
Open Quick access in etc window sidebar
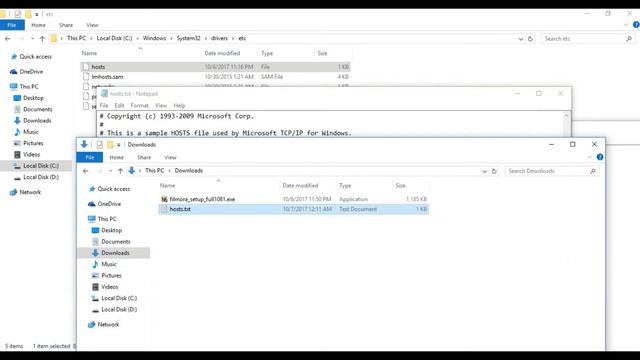(x=36, y=57)
